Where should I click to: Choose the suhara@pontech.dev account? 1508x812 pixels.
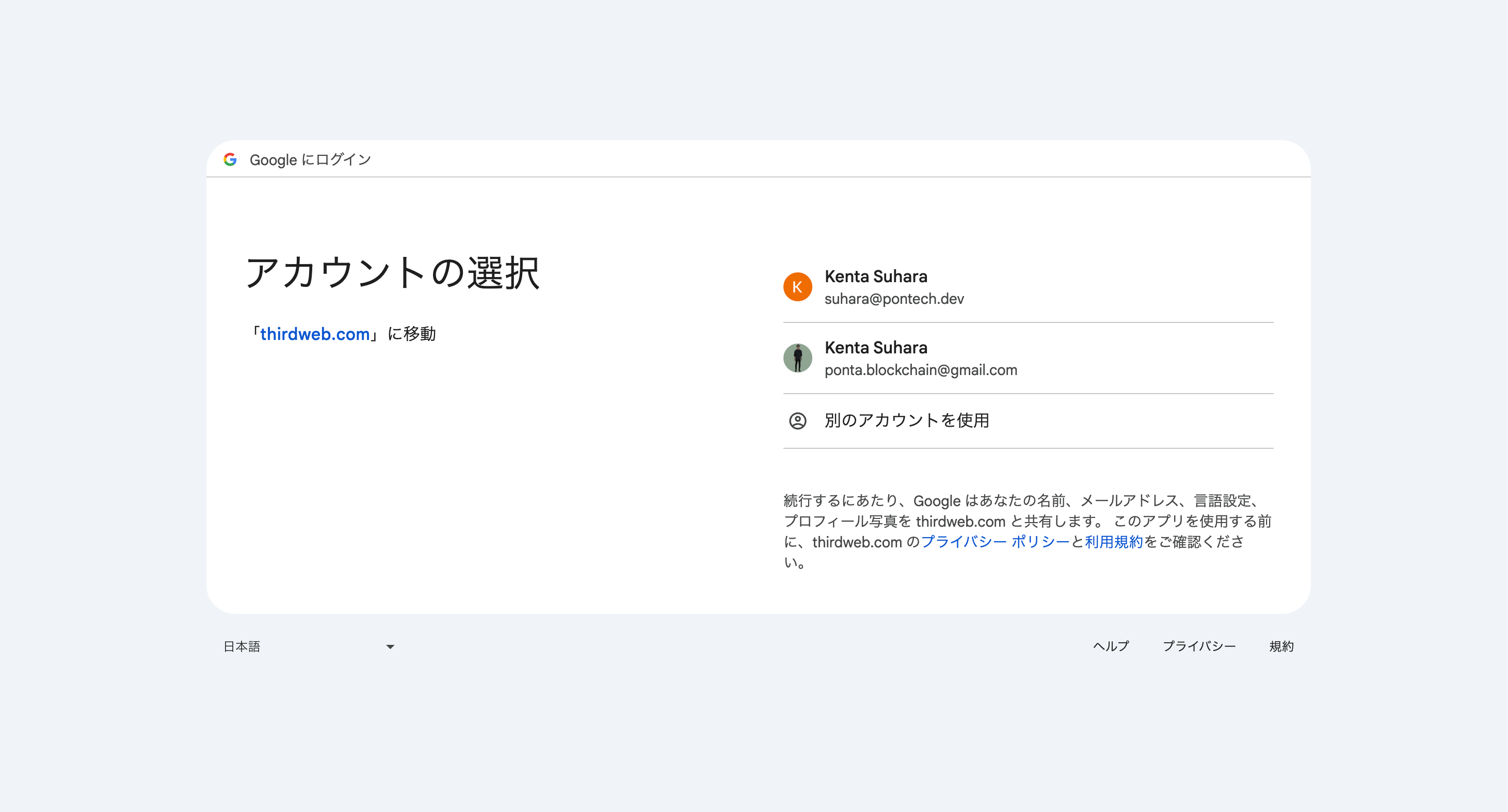[x=1028, y=287]
